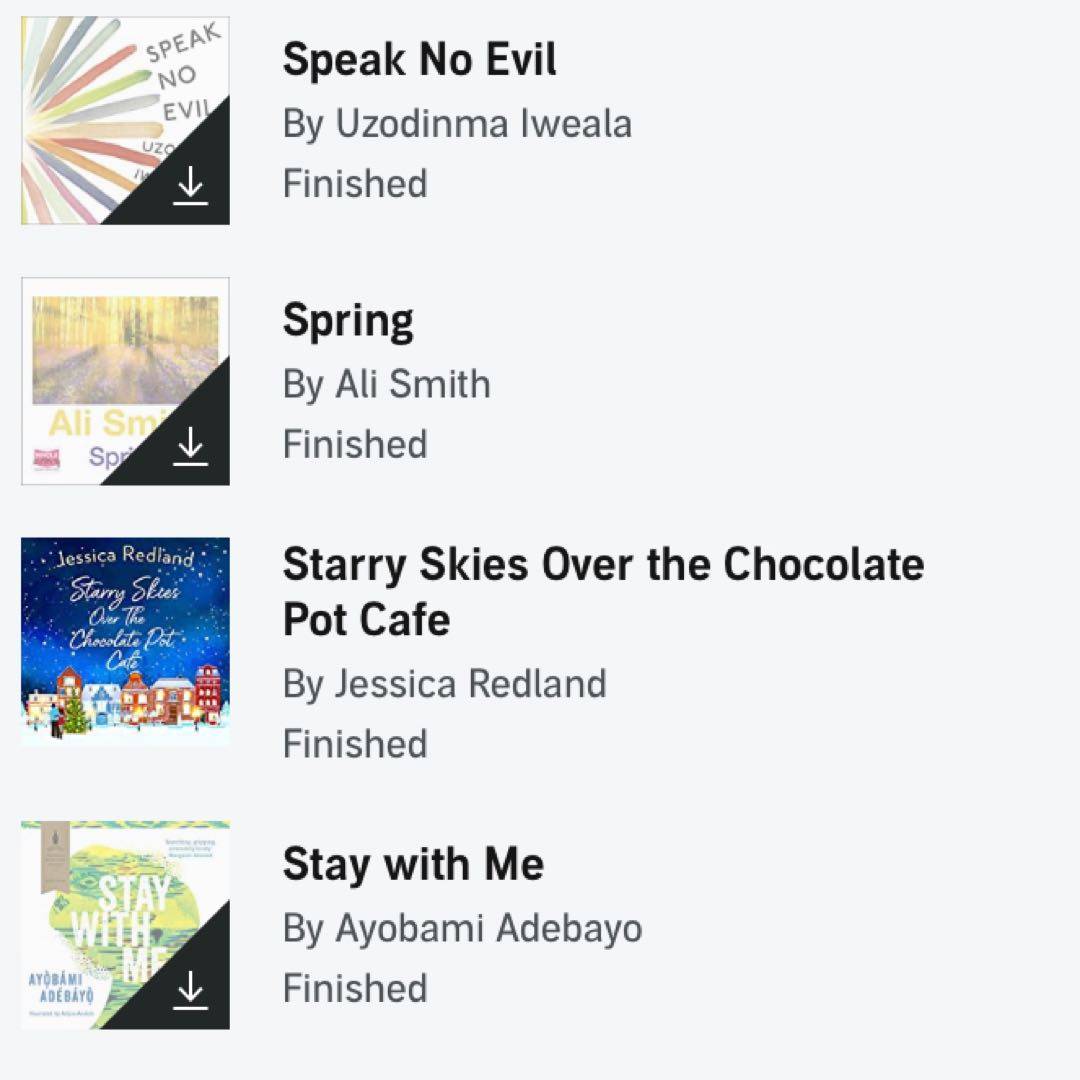Tap the download arrow on Spring
The image size is (1080, 1080).
pyautogui.click(x=190, y=449)
